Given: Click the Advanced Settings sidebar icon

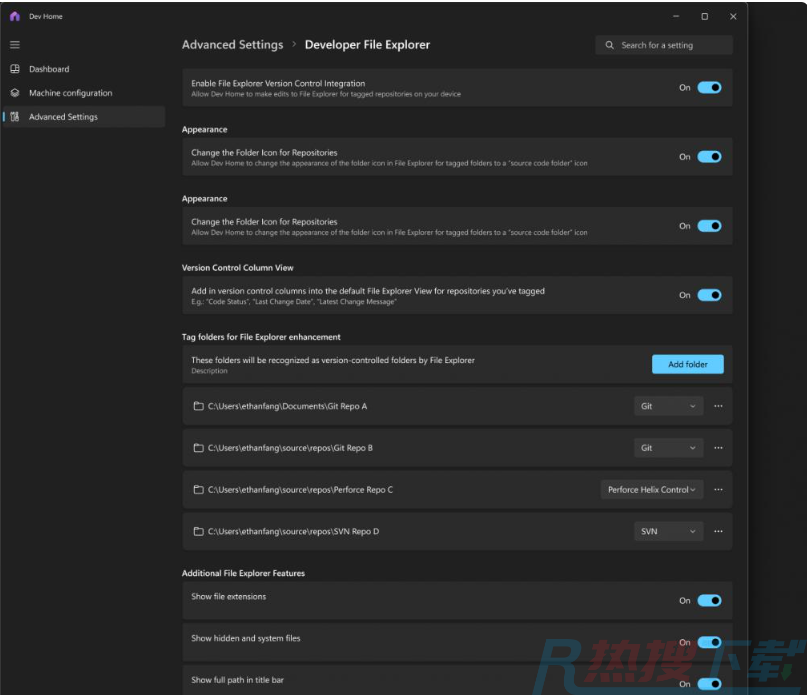Looking at the screenshot, I should click(x=15, y=117).
